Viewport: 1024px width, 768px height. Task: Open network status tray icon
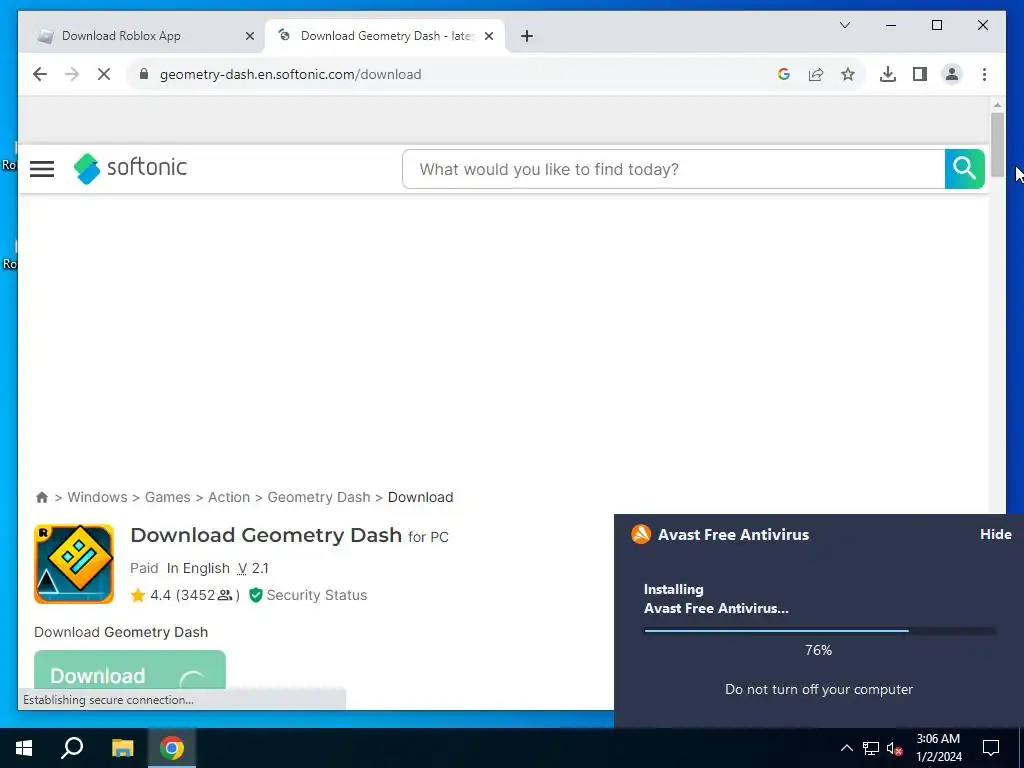click(871, 748)
